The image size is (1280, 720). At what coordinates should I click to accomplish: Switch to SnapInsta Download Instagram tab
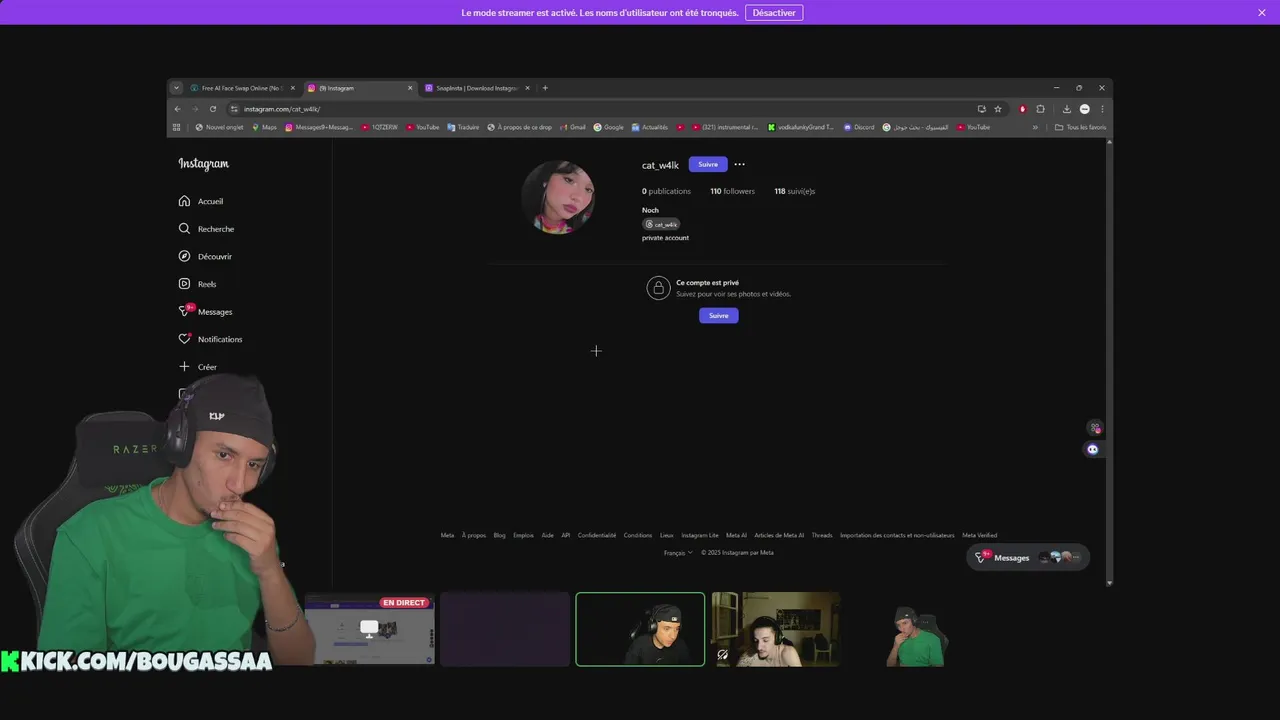click(x=476, y=88)
